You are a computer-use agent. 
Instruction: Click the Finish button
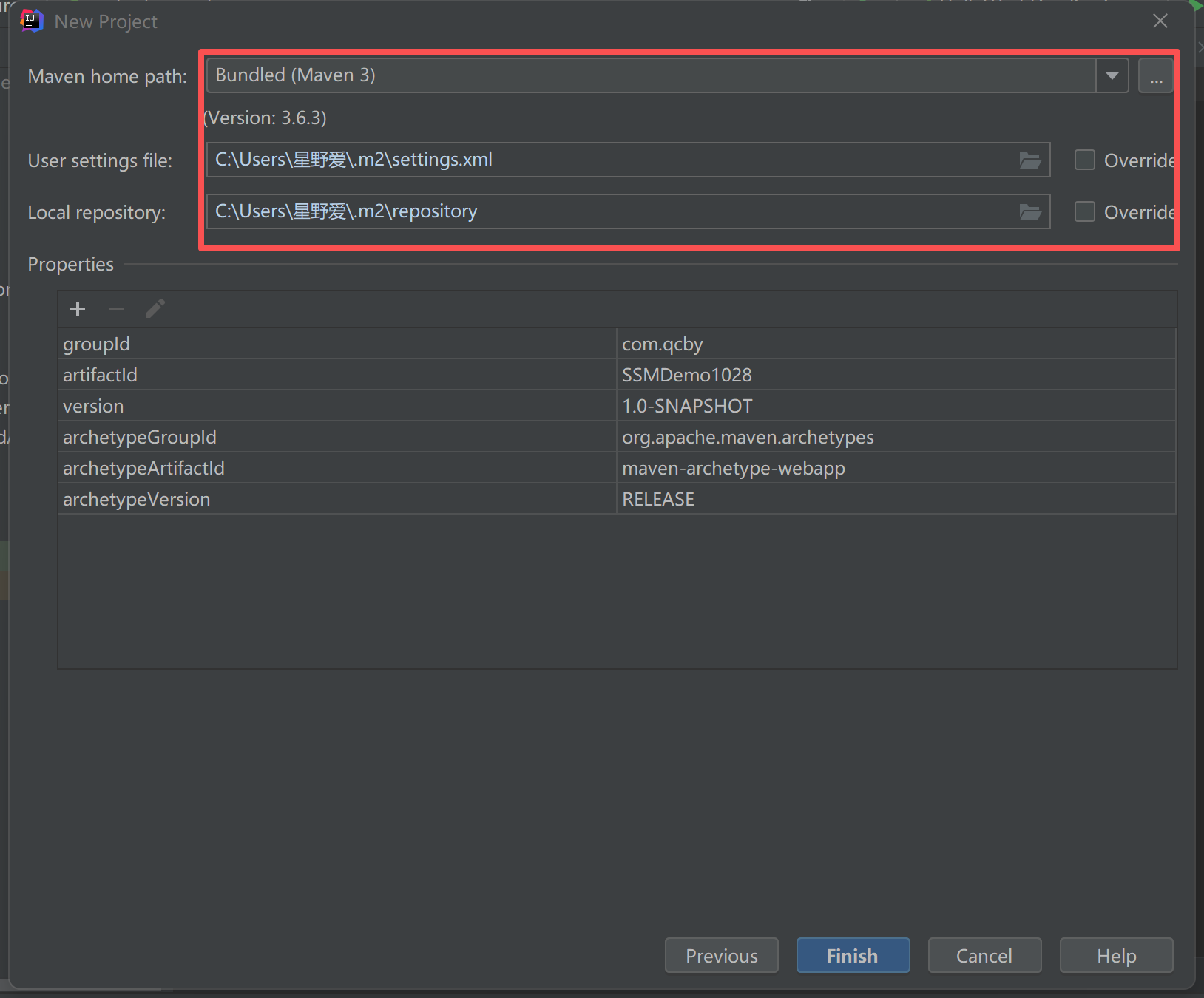tap(853, 955)
